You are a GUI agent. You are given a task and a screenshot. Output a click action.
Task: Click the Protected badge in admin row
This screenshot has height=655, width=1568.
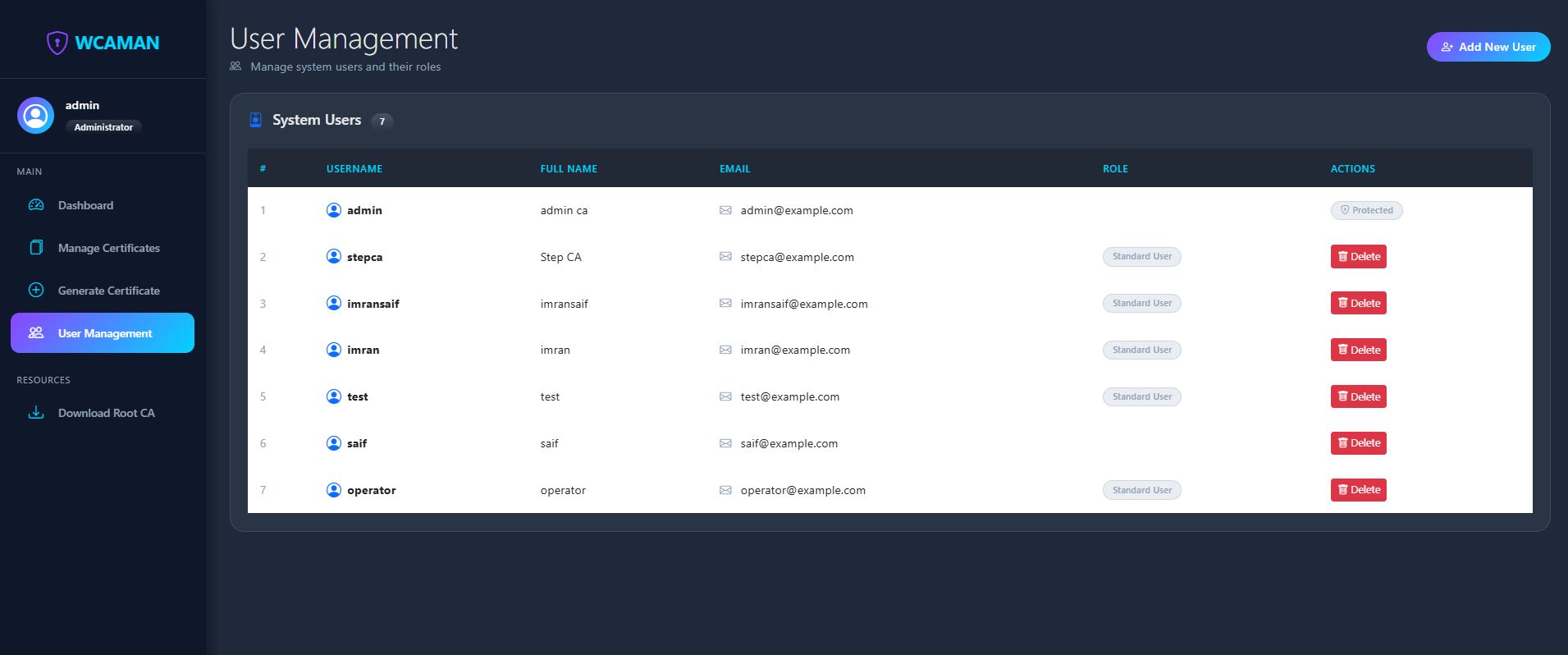(1366, 210)
